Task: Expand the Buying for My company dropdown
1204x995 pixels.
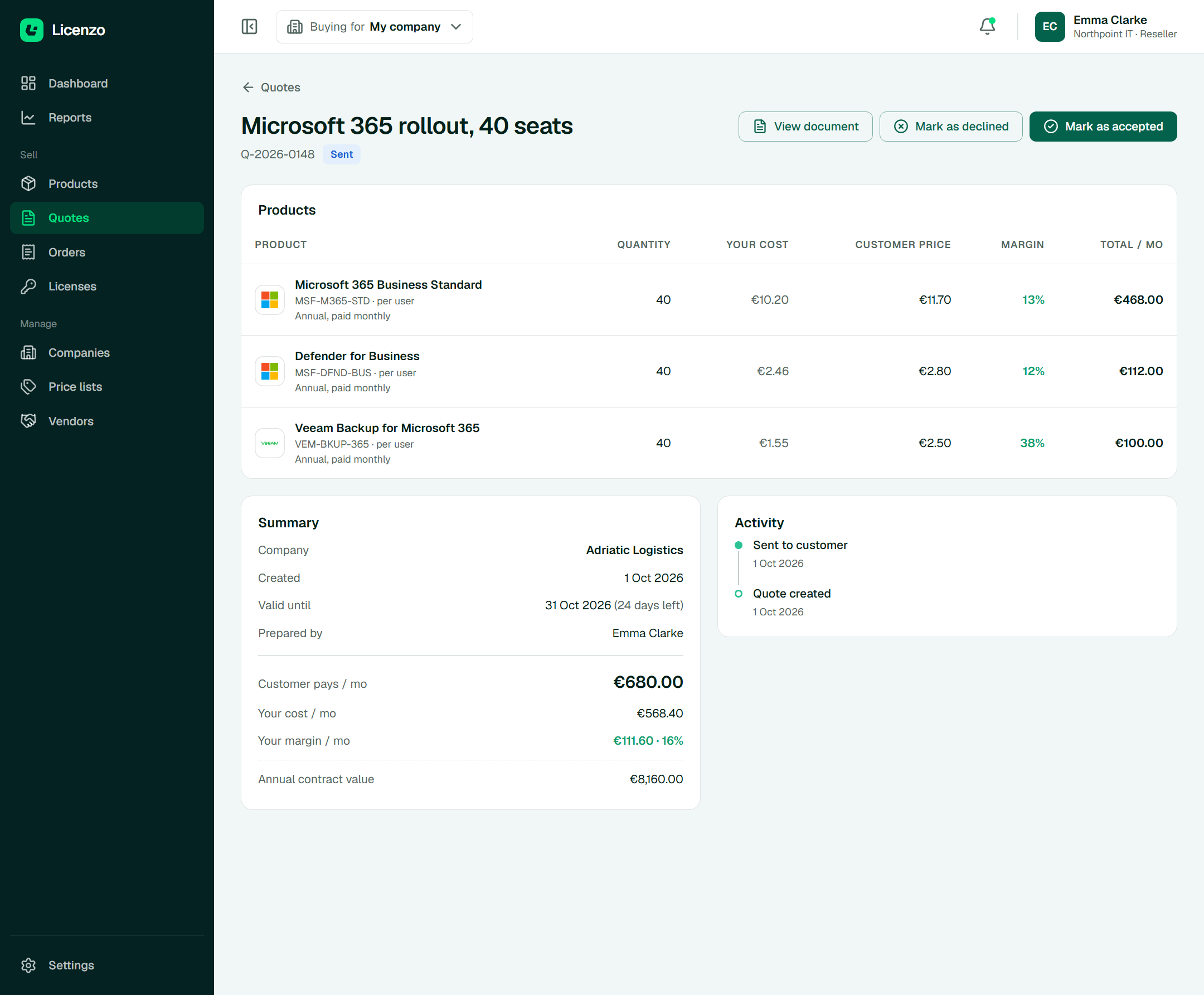Action: [x=374, y=26]
